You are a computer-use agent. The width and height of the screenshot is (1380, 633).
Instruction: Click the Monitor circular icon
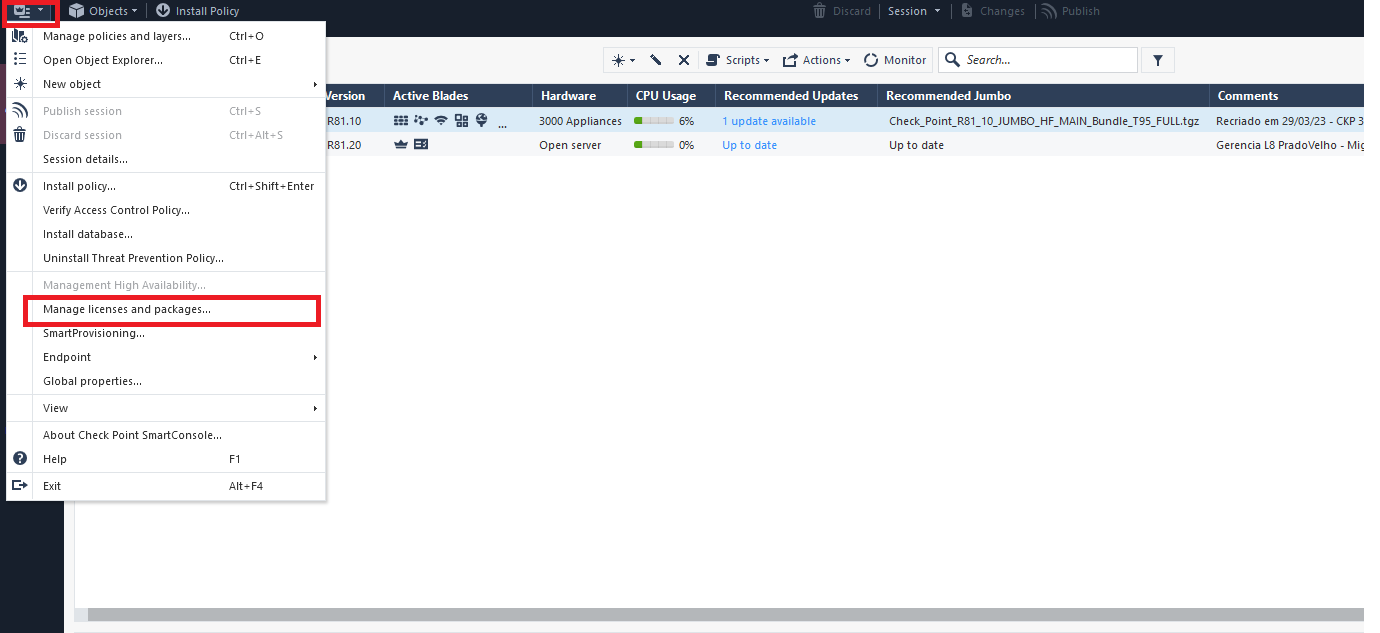(871, 60)
